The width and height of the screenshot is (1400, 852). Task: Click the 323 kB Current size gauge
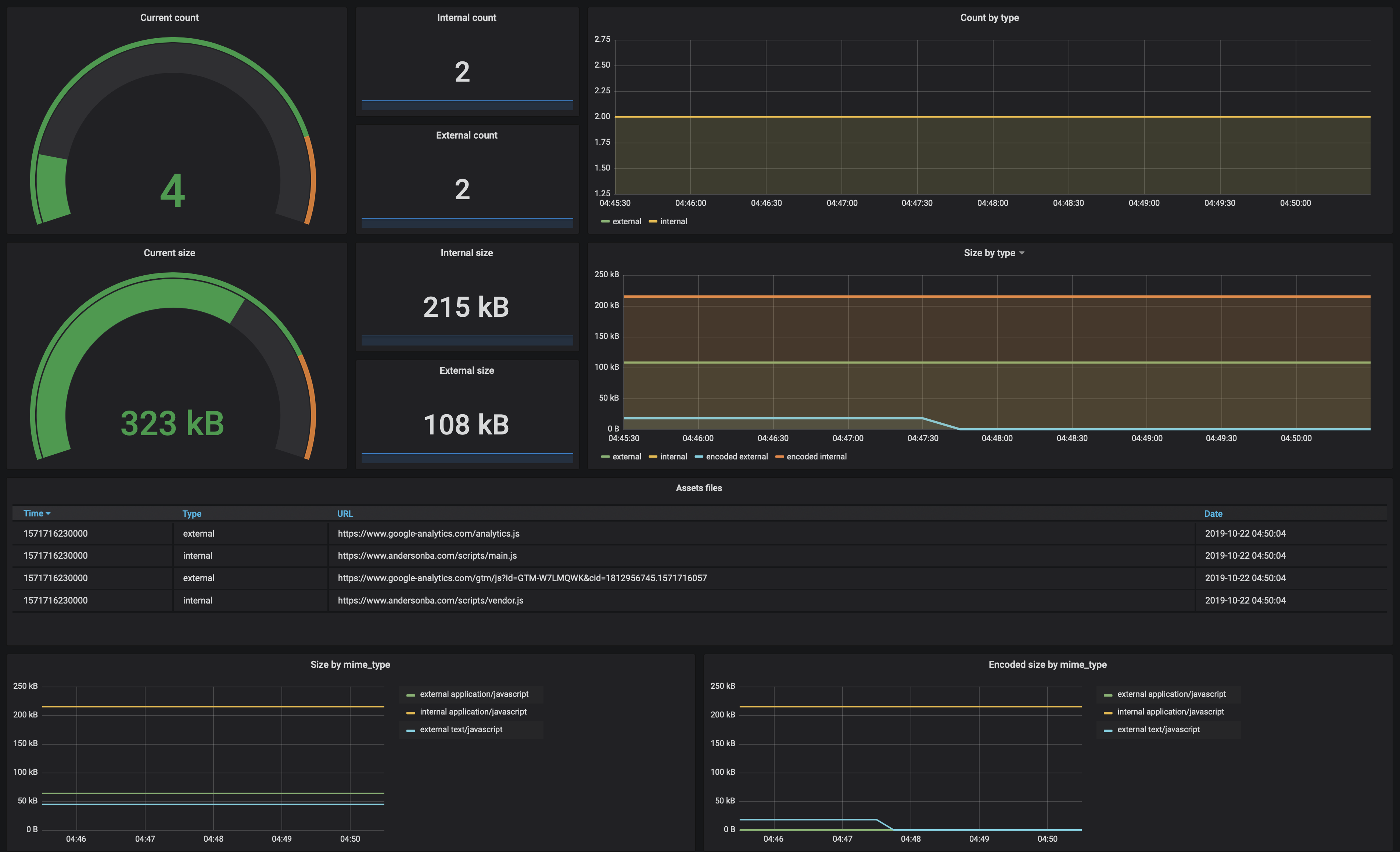coord(172,423)
